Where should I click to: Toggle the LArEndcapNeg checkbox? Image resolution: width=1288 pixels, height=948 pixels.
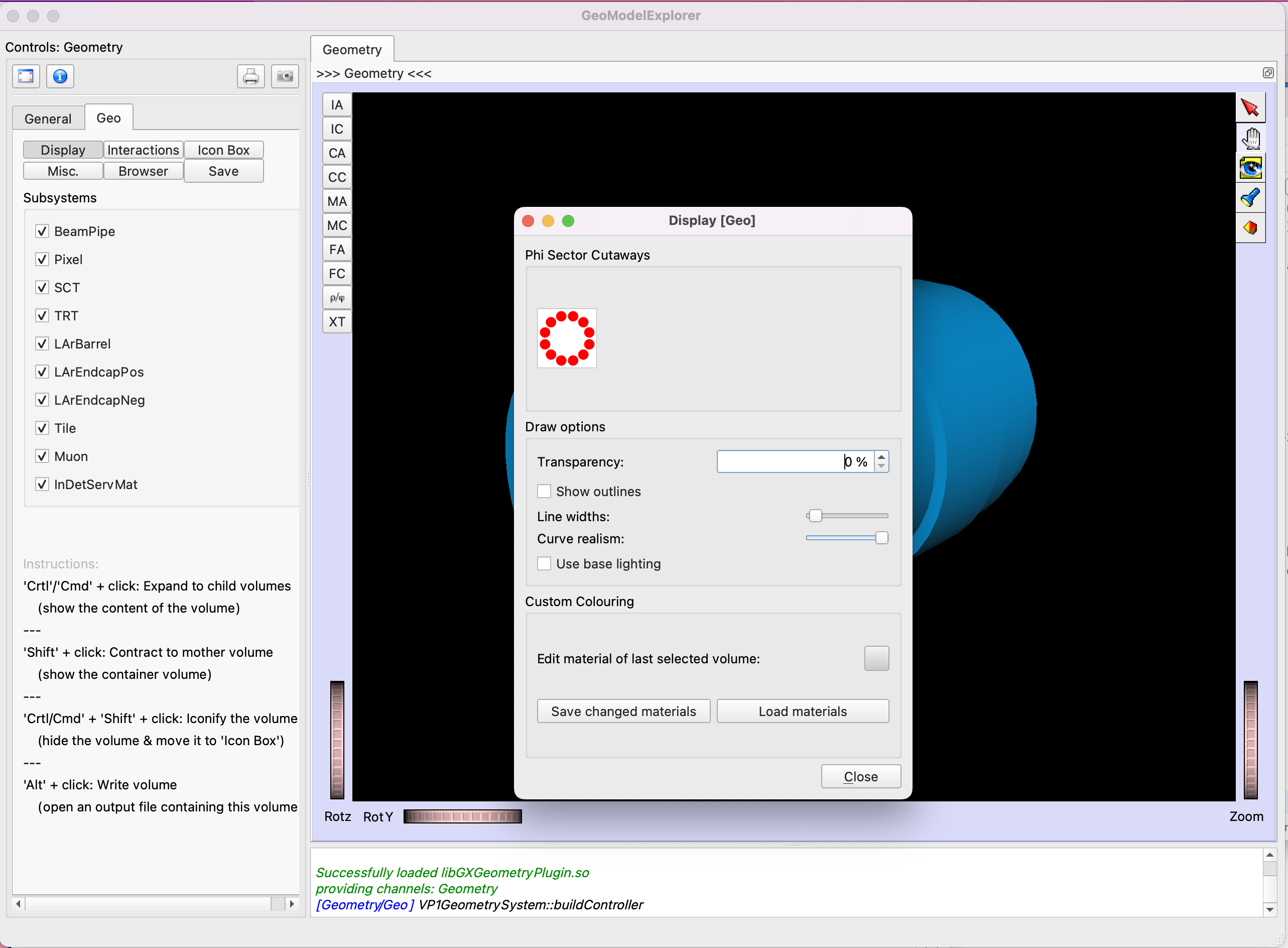(42, 400)
